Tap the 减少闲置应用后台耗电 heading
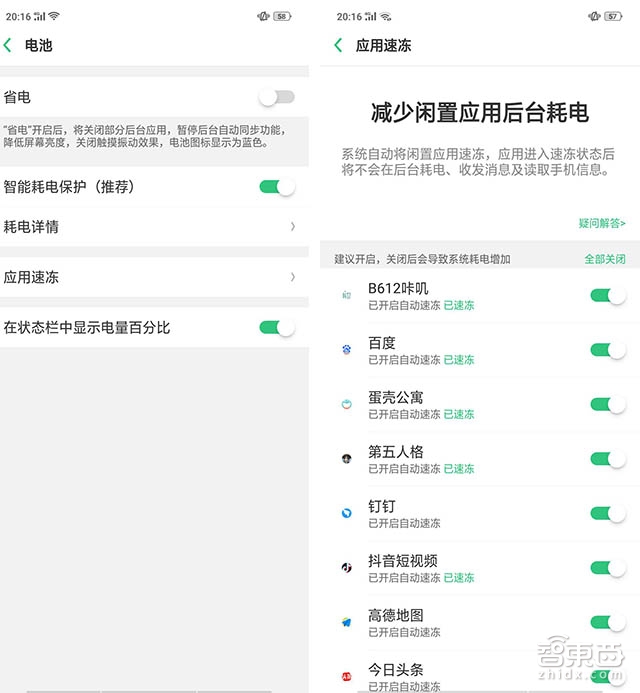This screenshot has height=693, width=640. pyautogui.click(x=480, y=112)
